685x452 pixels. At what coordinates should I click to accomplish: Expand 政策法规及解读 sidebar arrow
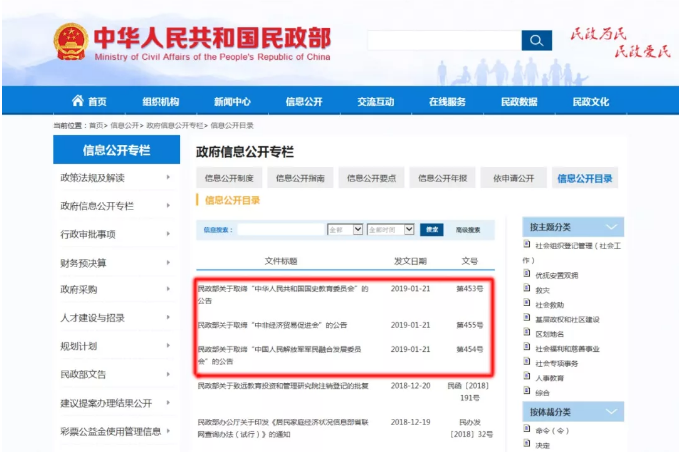point(168,177)
